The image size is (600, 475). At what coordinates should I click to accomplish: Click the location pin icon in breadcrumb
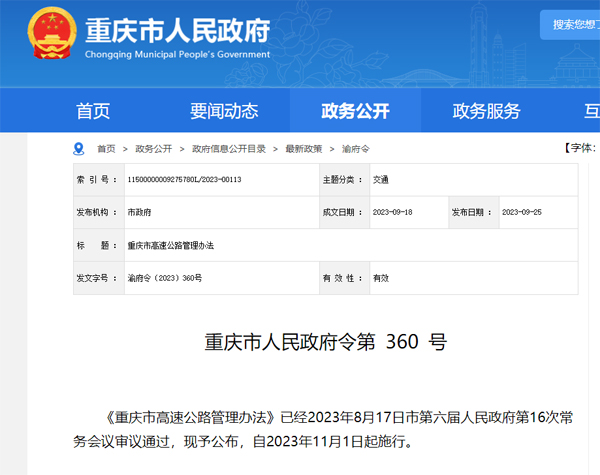[79, 148]
